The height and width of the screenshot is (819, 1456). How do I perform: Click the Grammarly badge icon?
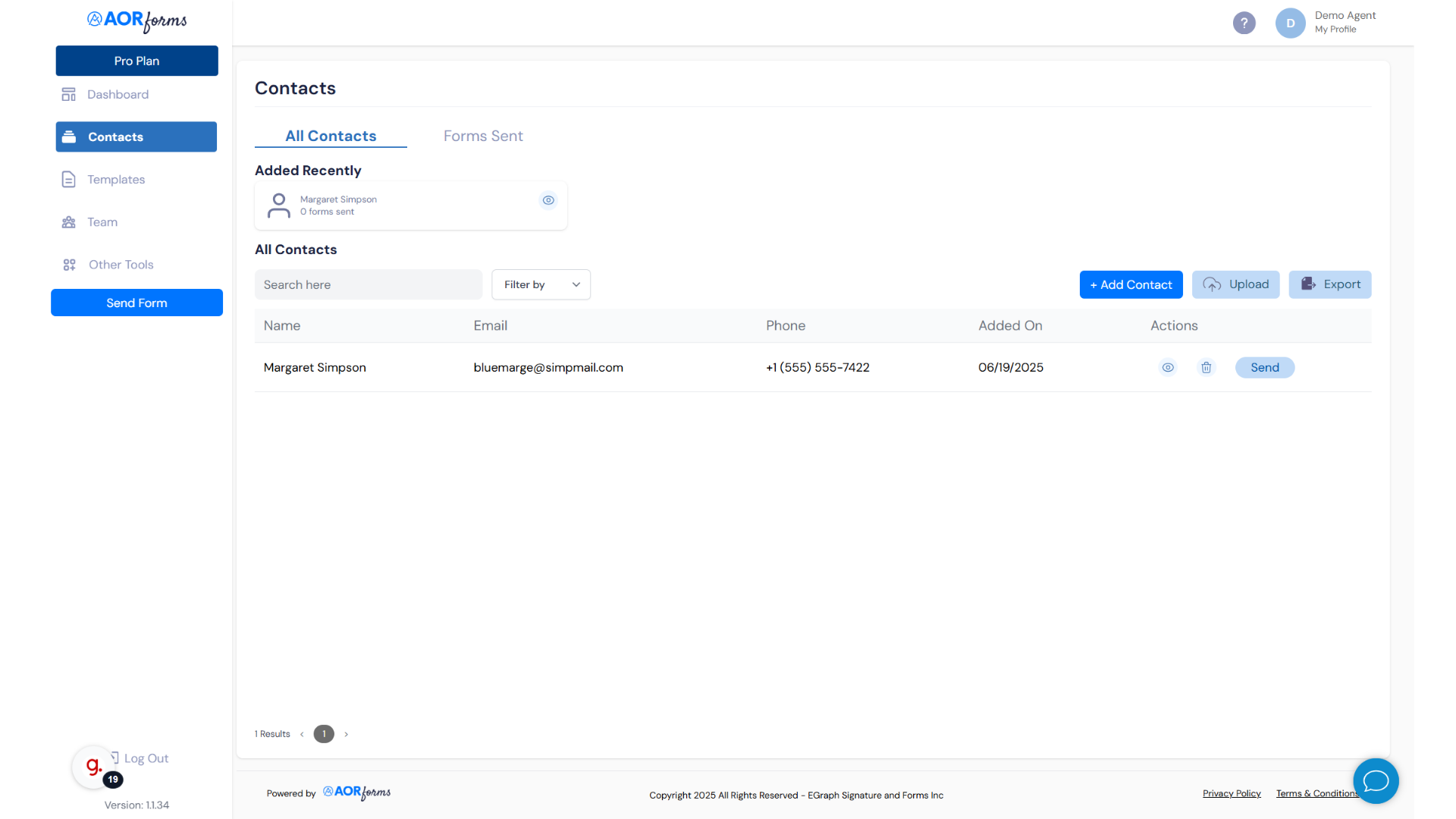click(94, 767)
